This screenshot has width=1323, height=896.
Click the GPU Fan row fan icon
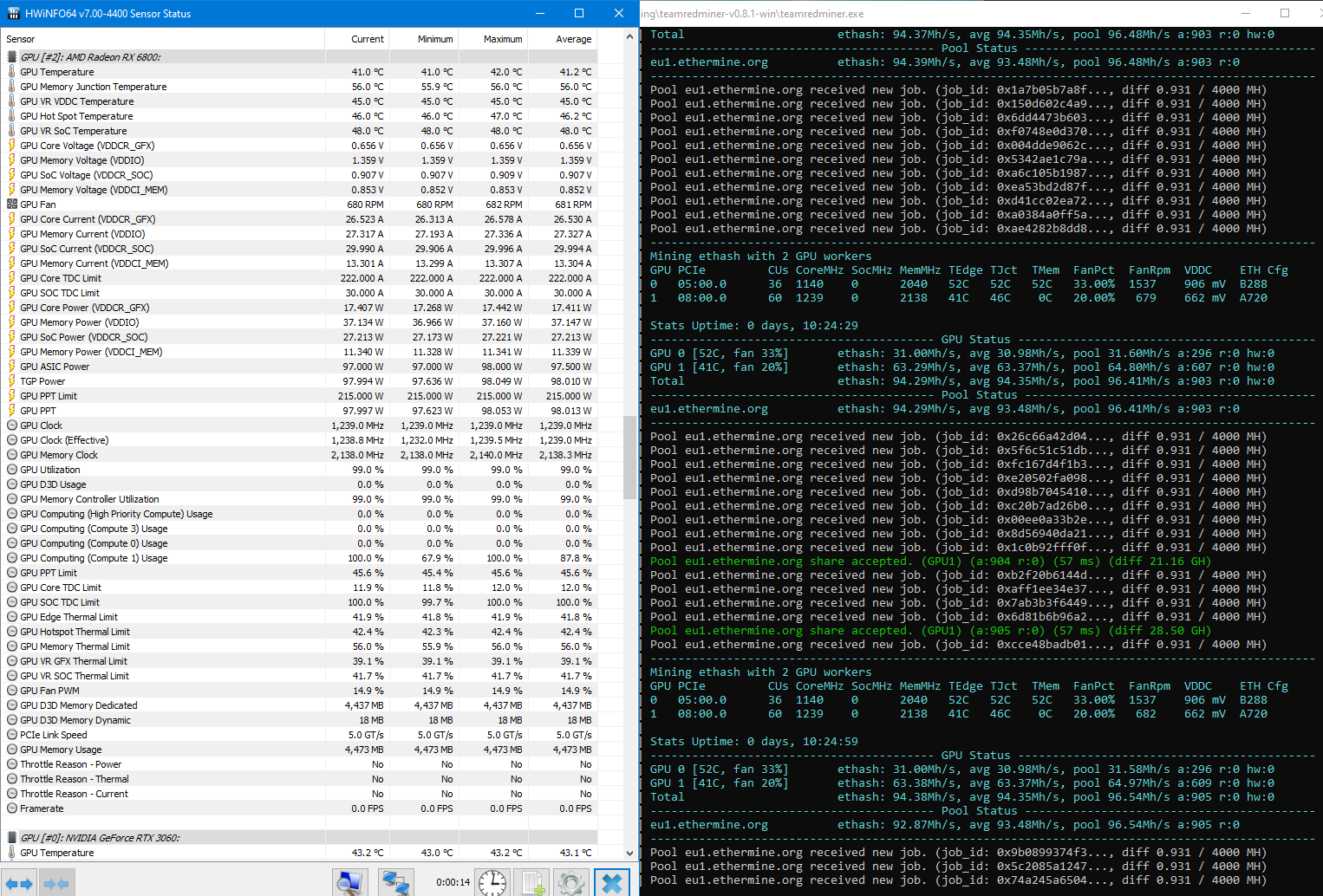pyautogui.click(x=12, y=205)
